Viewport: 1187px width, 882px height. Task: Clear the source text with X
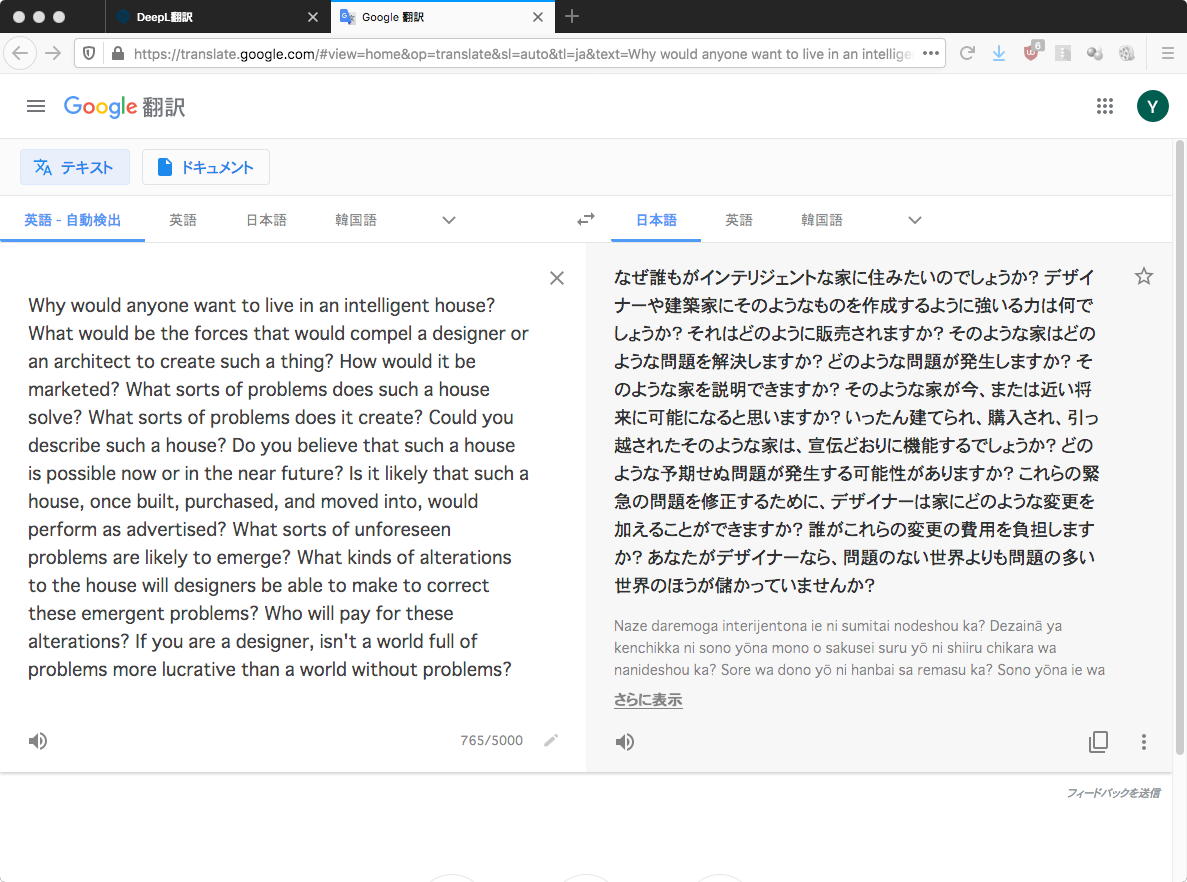click(x=556, y=278)
